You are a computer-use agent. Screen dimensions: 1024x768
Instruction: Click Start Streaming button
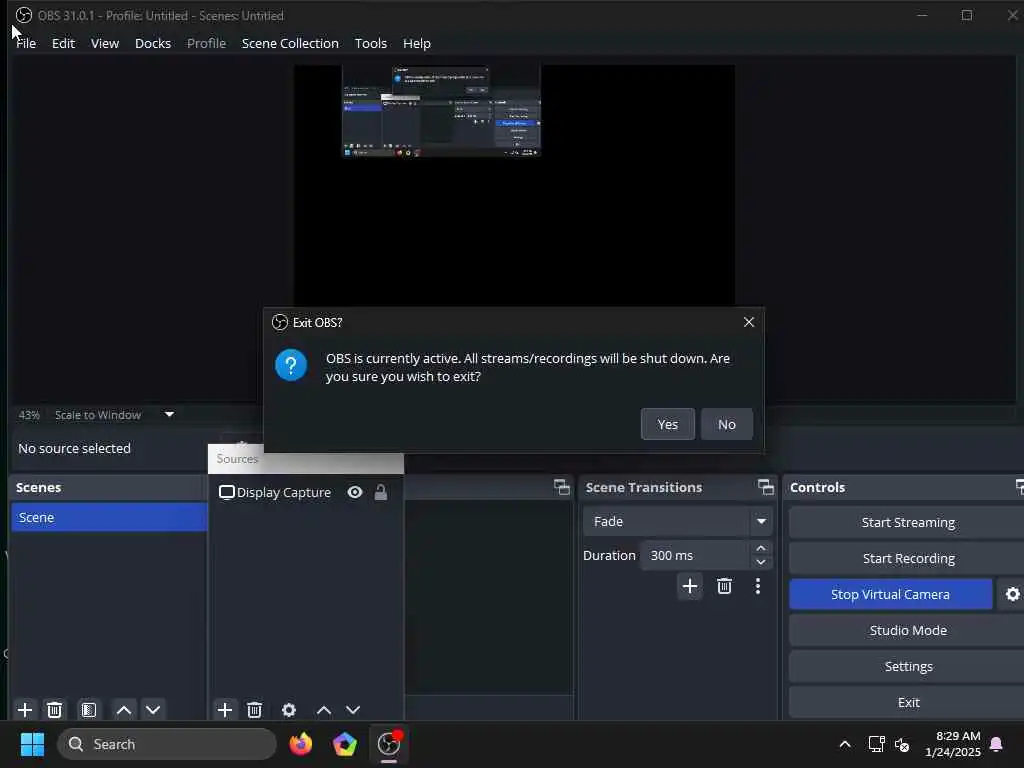pyautogui.click(x=908, y=522)
